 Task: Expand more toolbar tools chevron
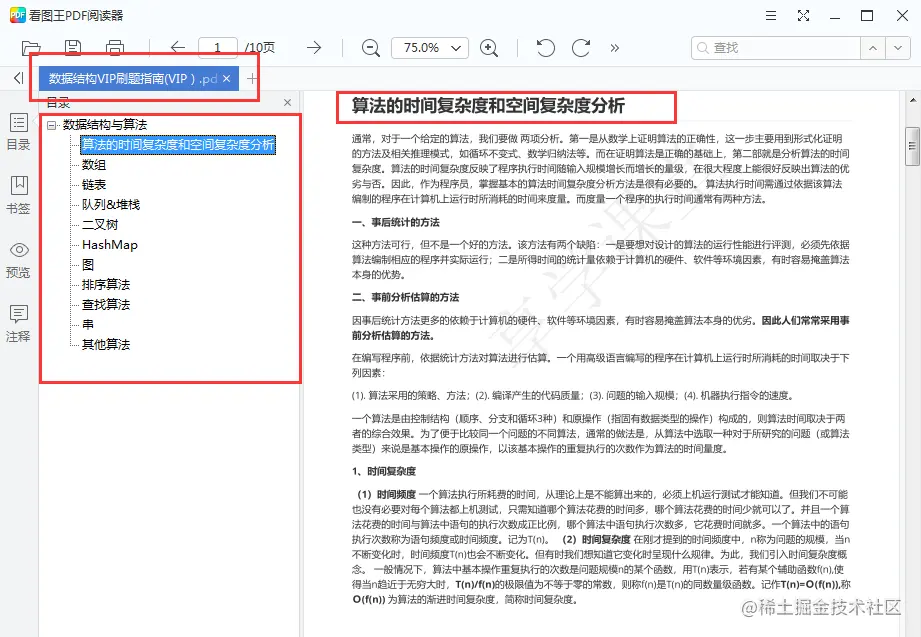614,48
